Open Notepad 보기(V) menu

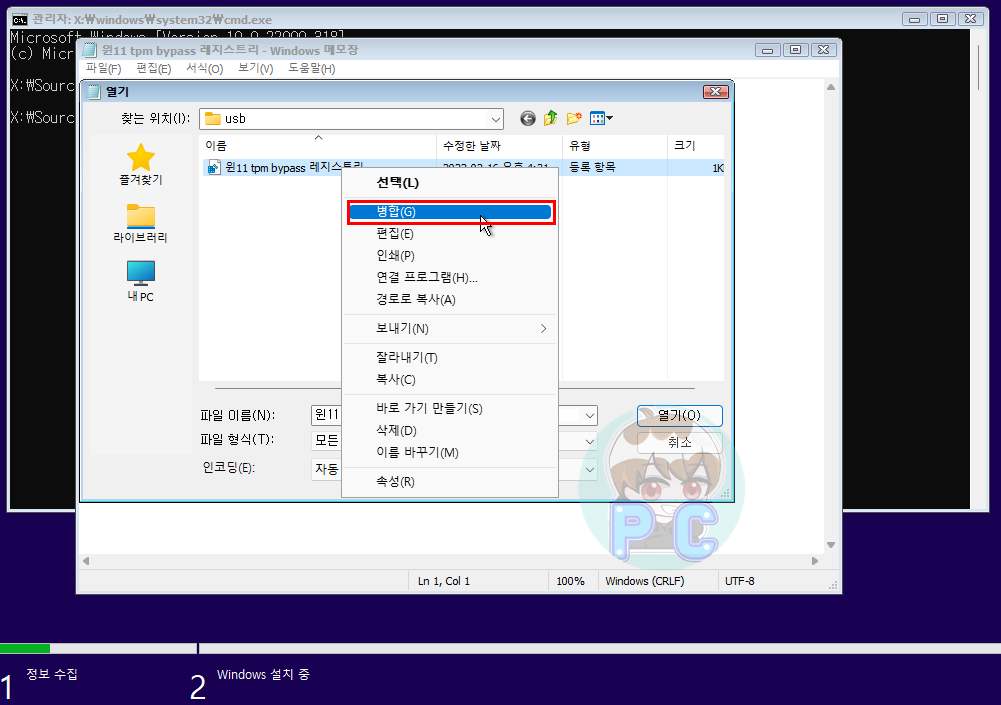click(256, 68)
